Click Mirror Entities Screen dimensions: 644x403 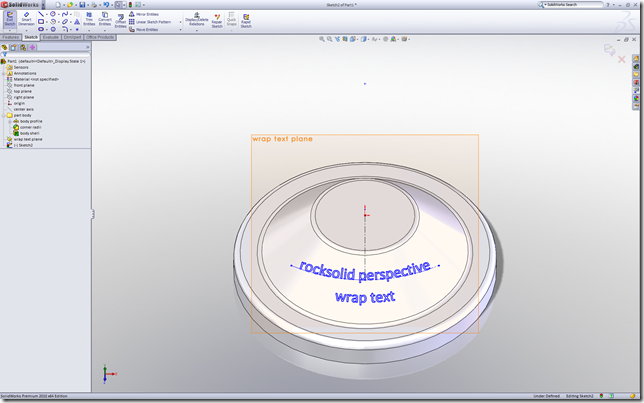pyautogui.click(x=144, y=14)
